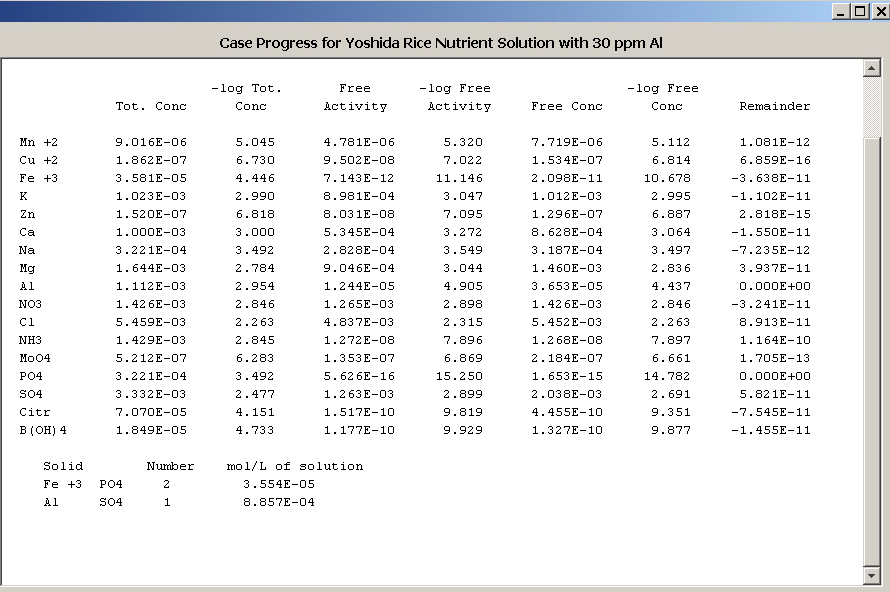890x592 pixels.
Task: Click SO4 free concentration 2.038E-03
Action: 566,394
